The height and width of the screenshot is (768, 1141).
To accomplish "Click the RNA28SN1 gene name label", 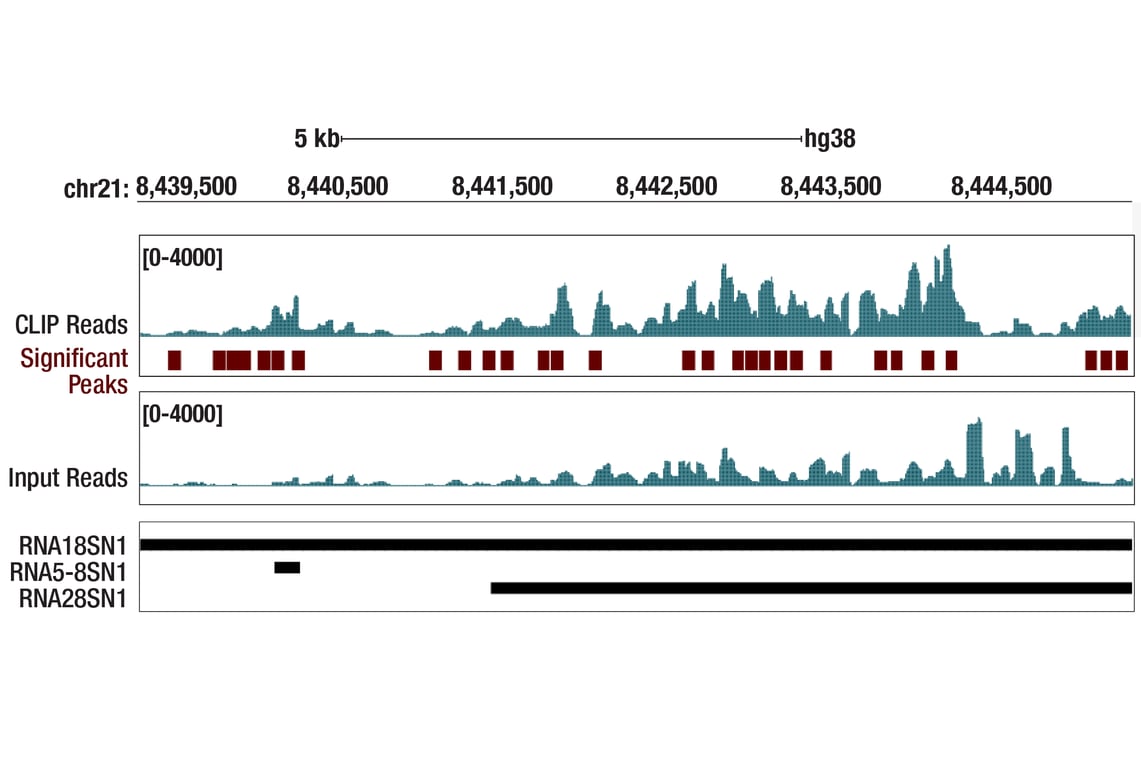I will 73,598.
